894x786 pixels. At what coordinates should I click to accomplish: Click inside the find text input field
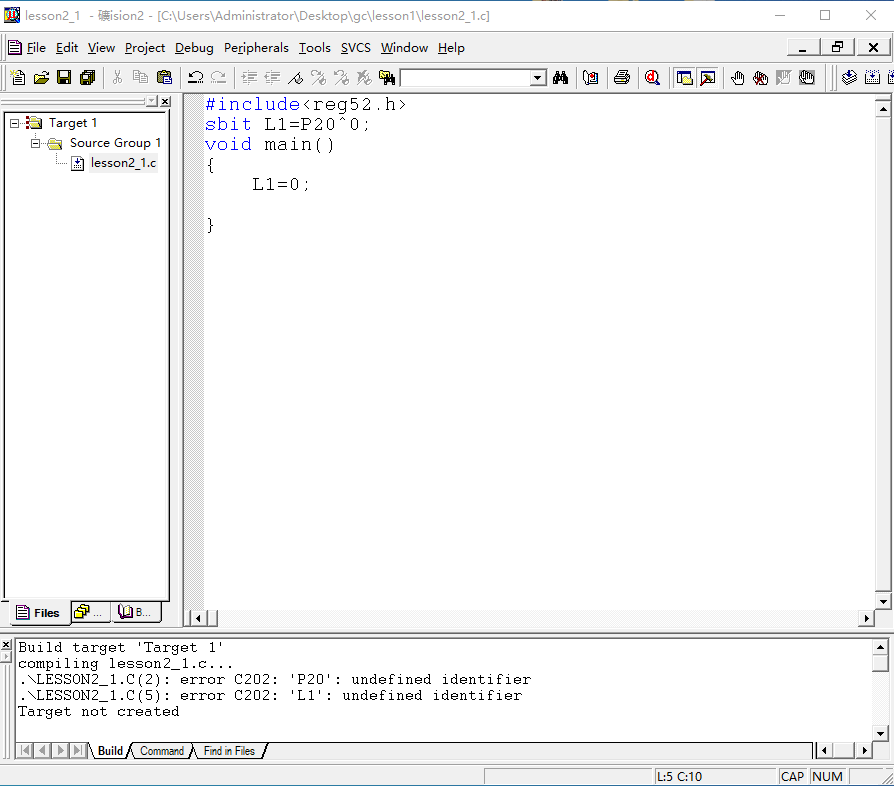click(466, 78)
